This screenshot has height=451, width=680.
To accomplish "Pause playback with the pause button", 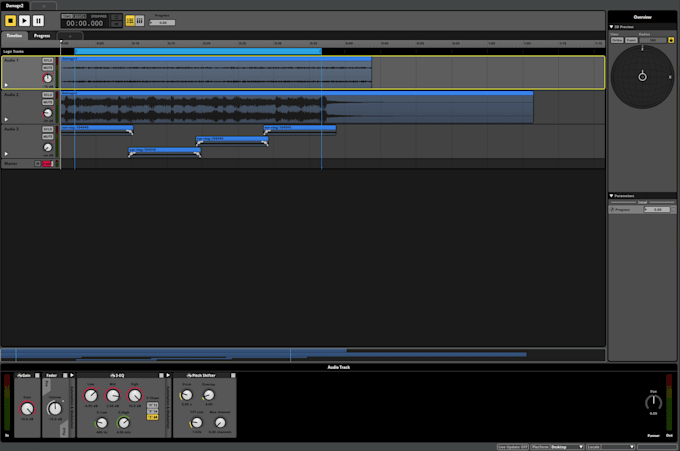I will point(38,20).
